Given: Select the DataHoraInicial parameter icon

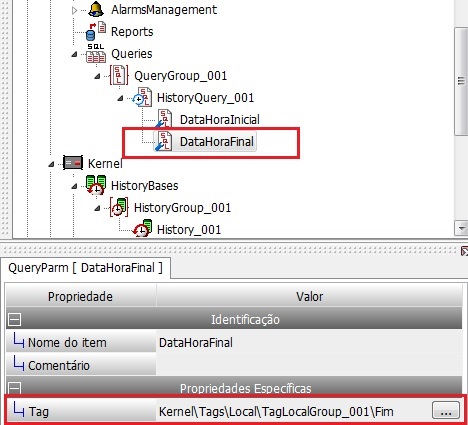Looking at the screenshot, I should coord(164,119).
